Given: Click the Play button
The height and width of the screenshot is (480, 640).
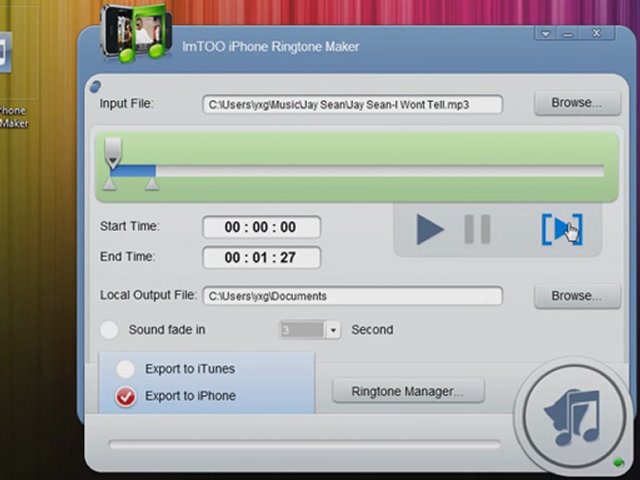Looking at the screenshot, I should coord(430,229).
